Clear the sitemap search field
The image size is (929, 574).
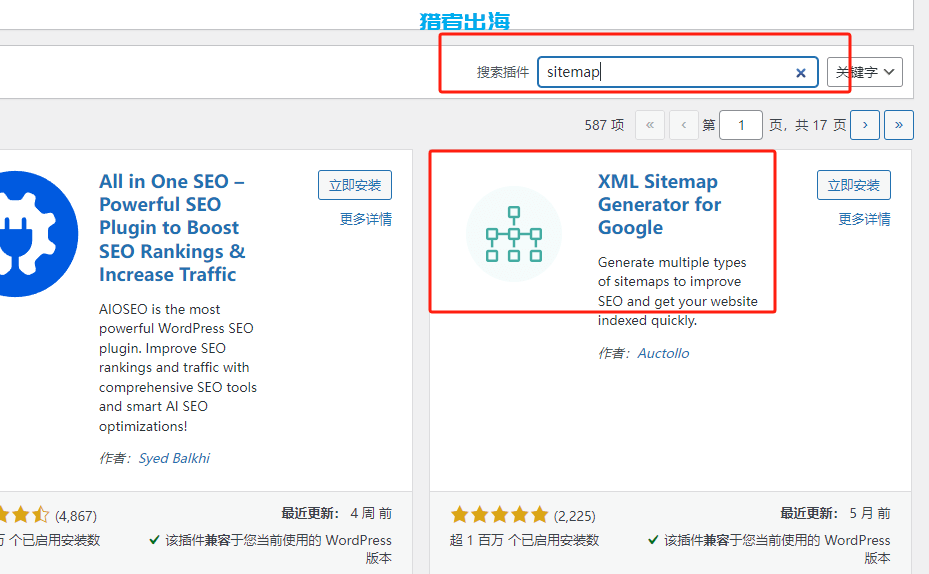click(800, 72)
